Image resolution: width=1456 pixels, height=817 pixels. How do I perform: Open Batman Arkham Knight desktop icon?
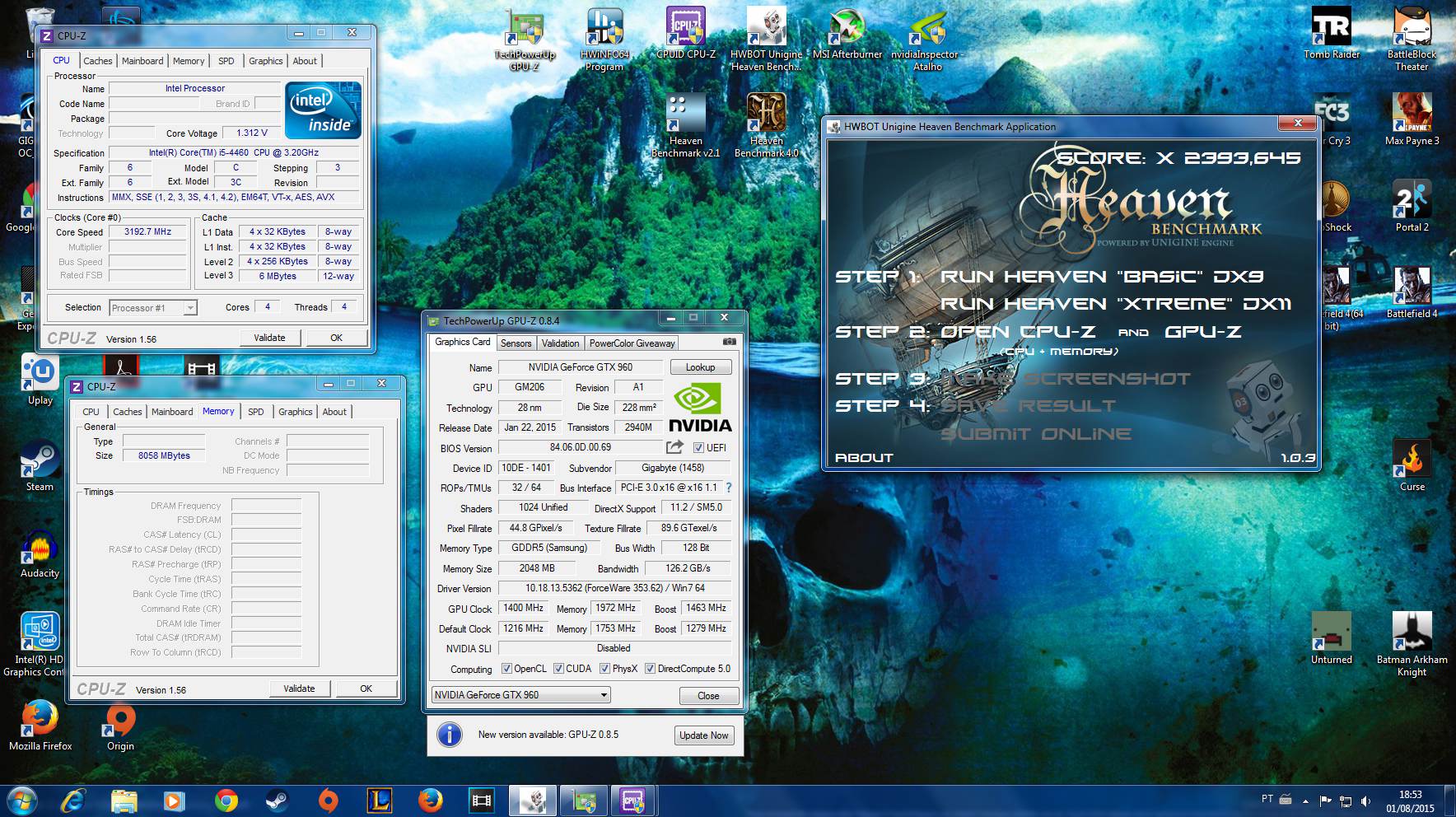coord(1412,645)
